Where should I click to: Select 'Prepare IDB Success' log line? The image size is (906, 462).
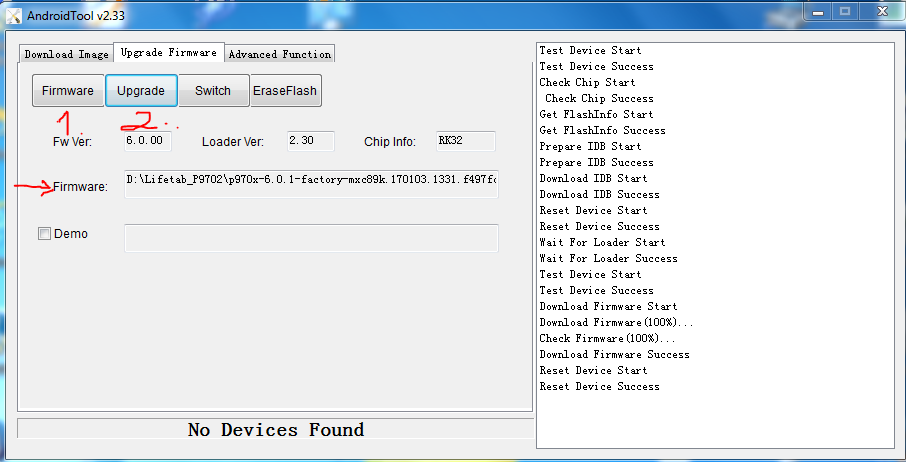[596, 162]
